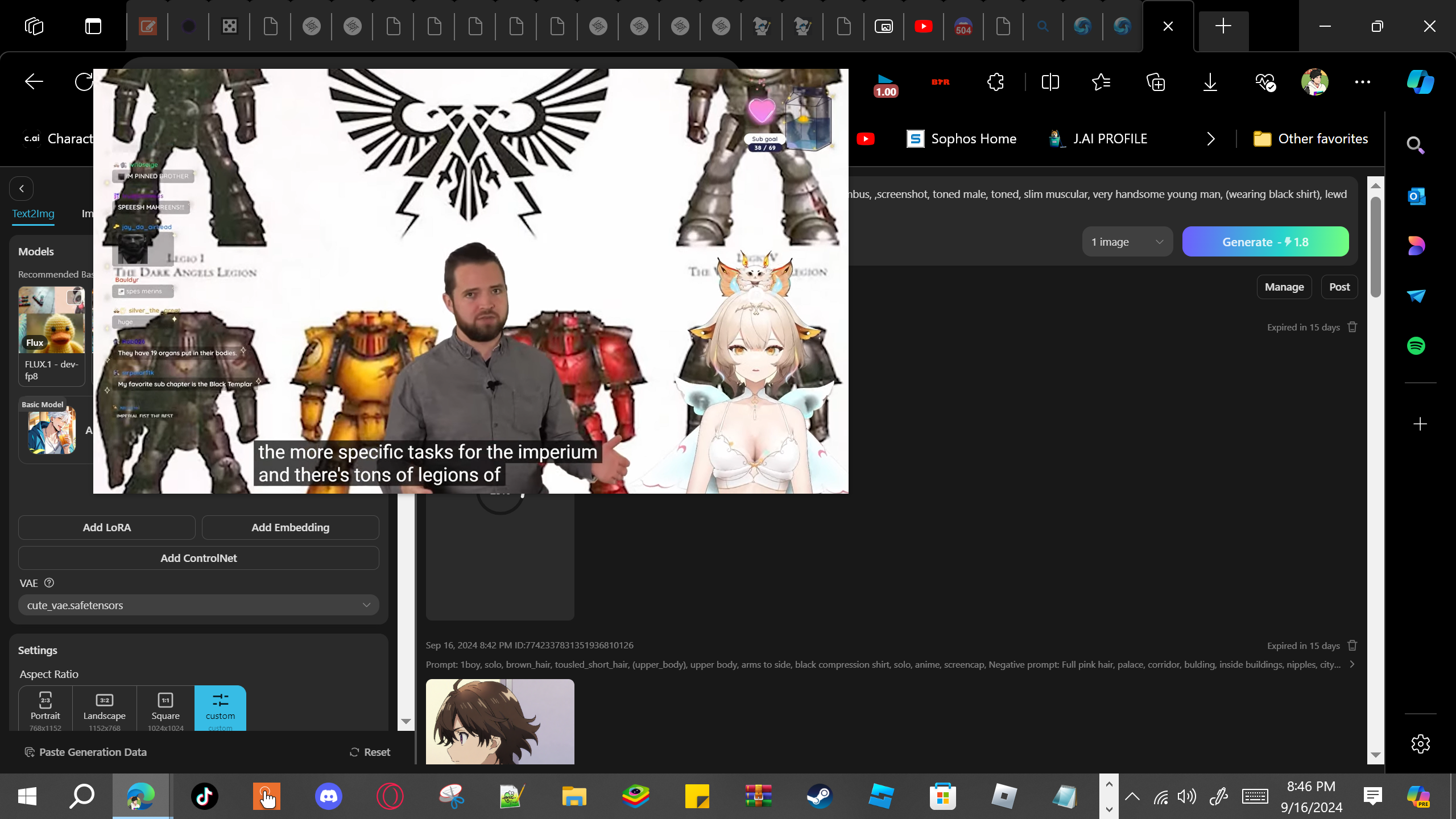The image size is (1456, 819).
Task: Collapse the panel with the back chevron
Action: click(x=22, y=189)
